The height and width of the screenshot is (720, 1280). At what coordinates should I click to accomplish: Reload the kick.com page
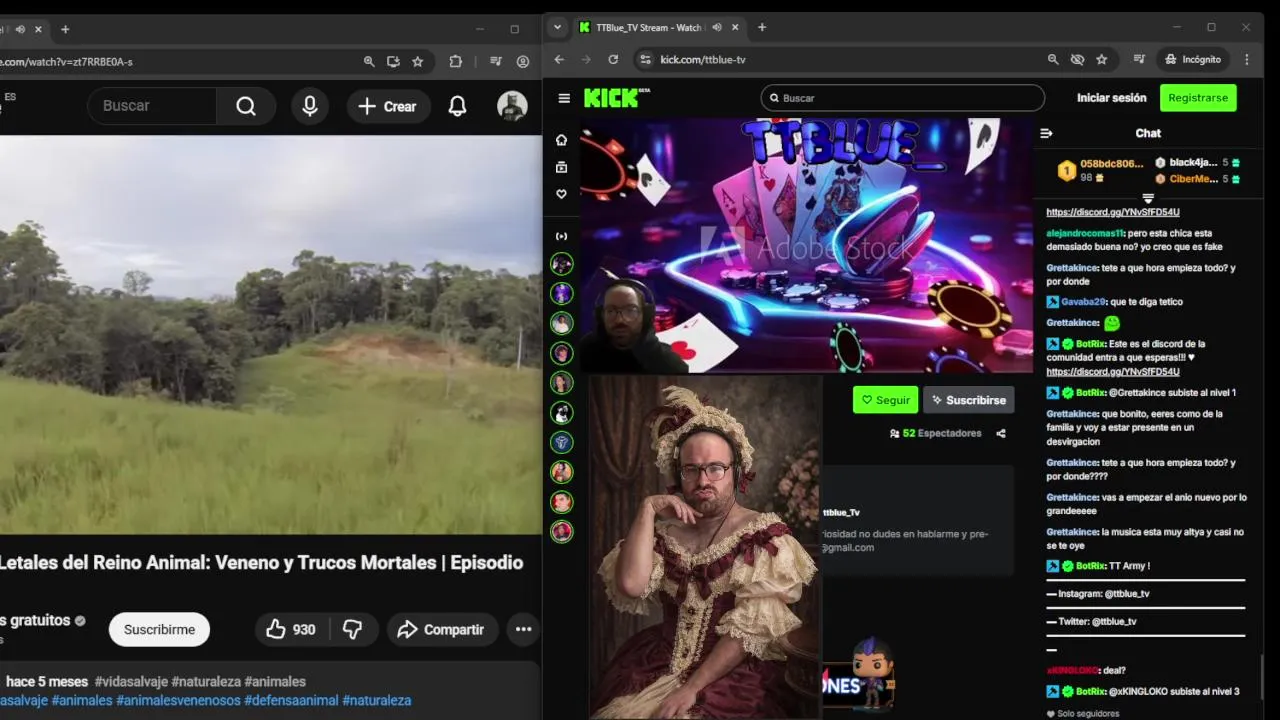(613, 60)
